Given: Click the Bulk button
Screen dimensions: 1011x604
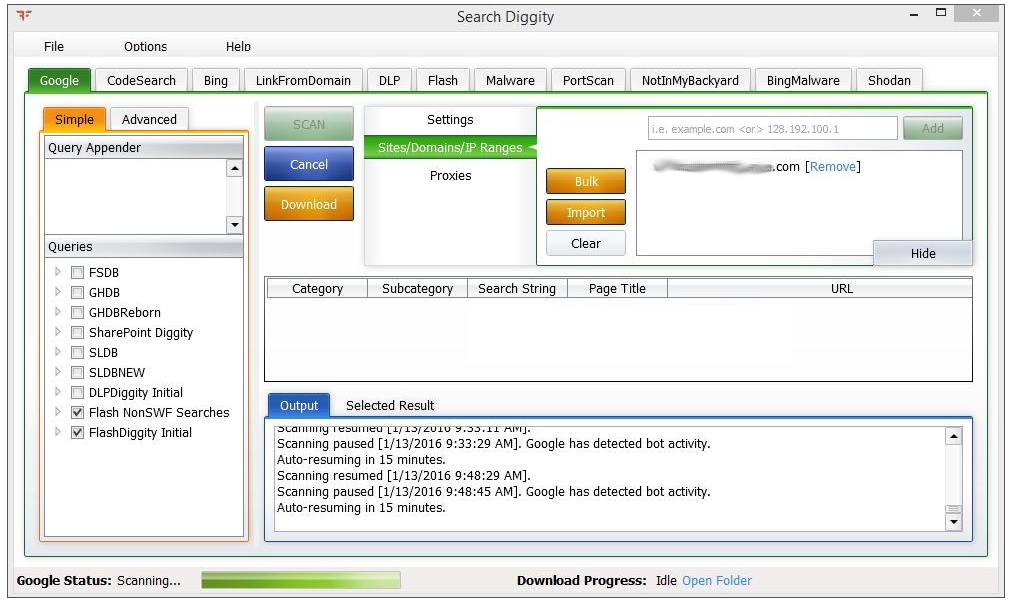Looking at the screenshot, I should tap(585, 181).
